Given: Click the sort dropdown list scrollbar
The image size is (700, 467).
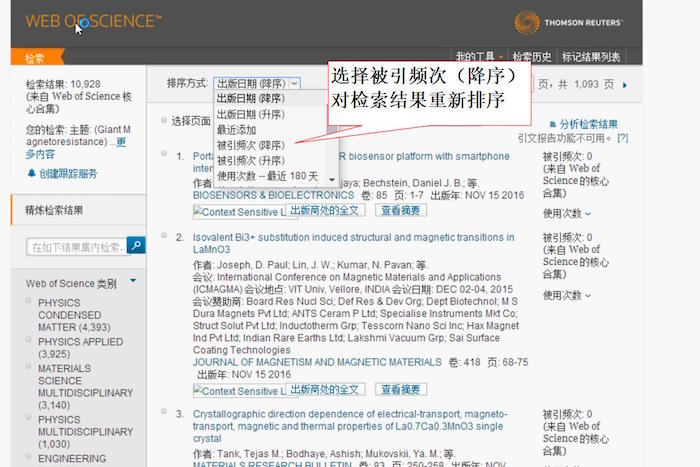Looking at the screenshot, I should 332,136.
